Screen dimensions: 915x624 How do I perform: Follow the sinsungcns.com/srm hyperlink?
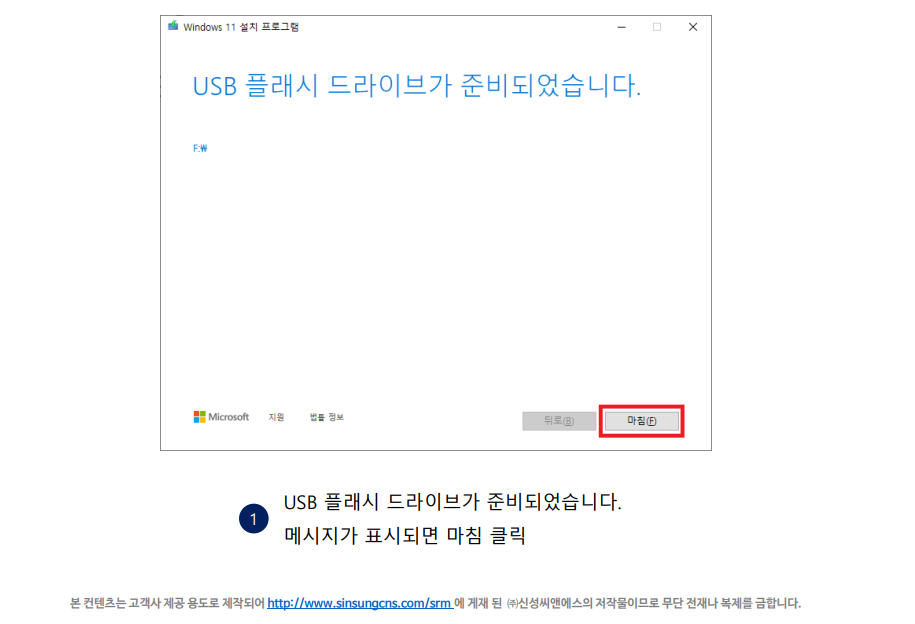[359, 603]
